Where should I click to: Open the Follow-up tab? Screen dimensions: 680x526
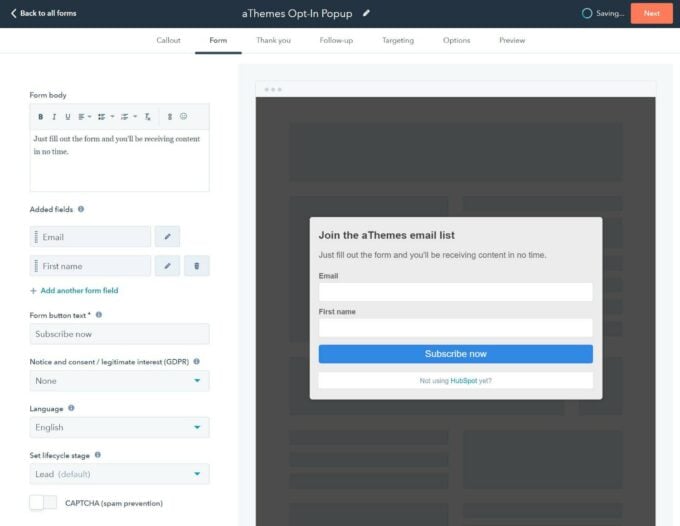(336, 40)
